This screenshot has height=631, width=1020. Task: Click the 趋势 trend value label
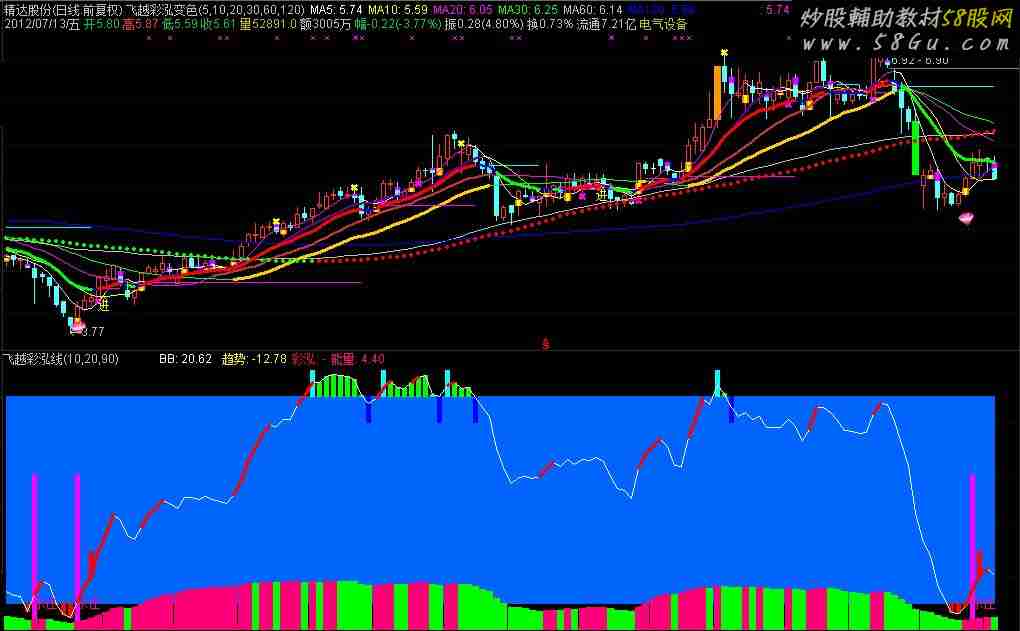254,358
